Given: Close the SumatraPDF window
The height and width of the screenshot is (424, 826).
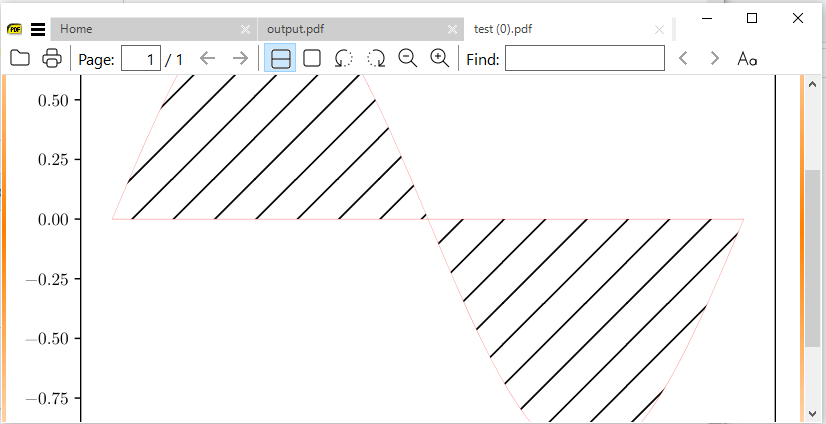Looking at the screenshot, I should coord(798,18).
